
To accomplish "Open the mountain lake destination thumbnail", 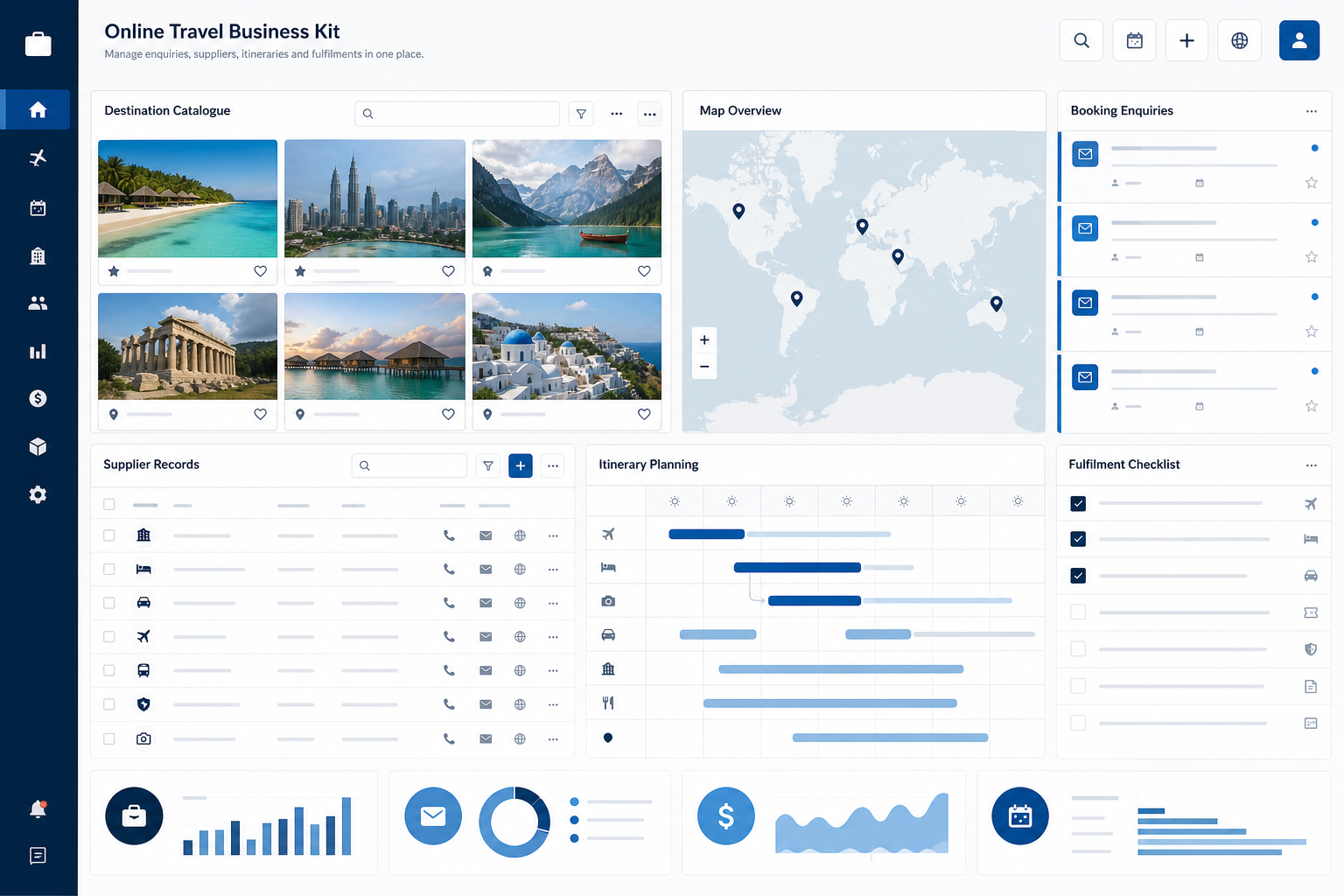I will (x=566, y=199).
